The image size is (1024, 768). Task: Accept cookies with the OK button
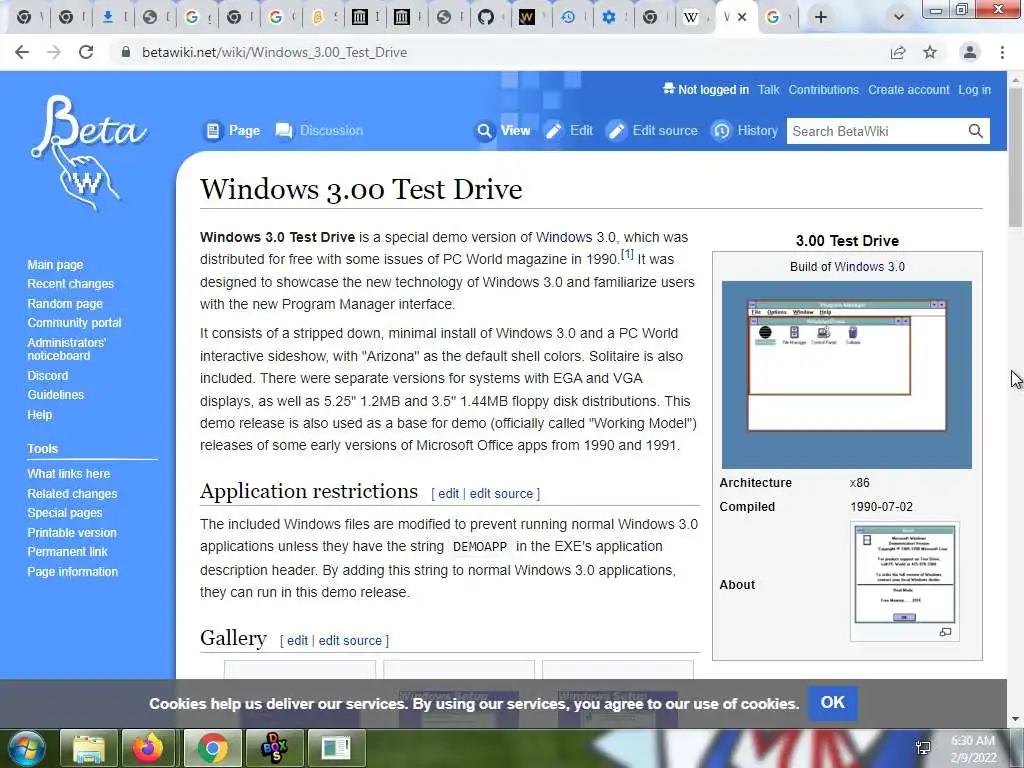tap(833, 703)
